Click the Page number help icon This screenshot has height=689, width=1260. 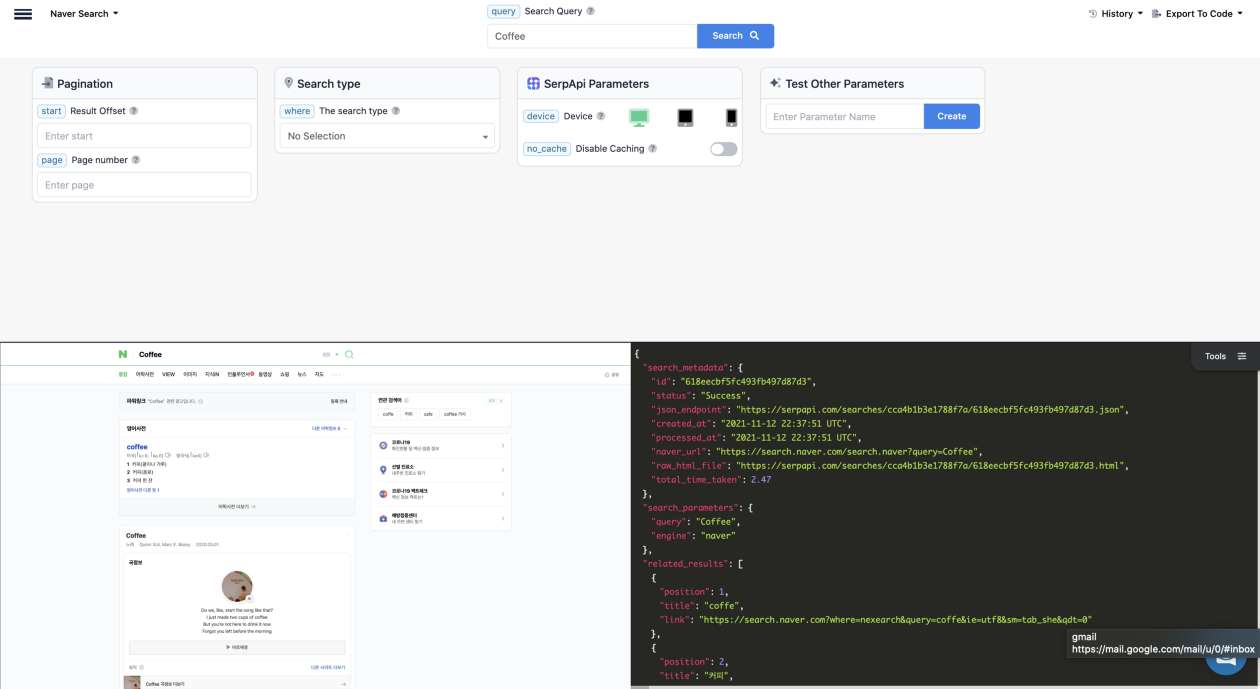pos(136,160)
